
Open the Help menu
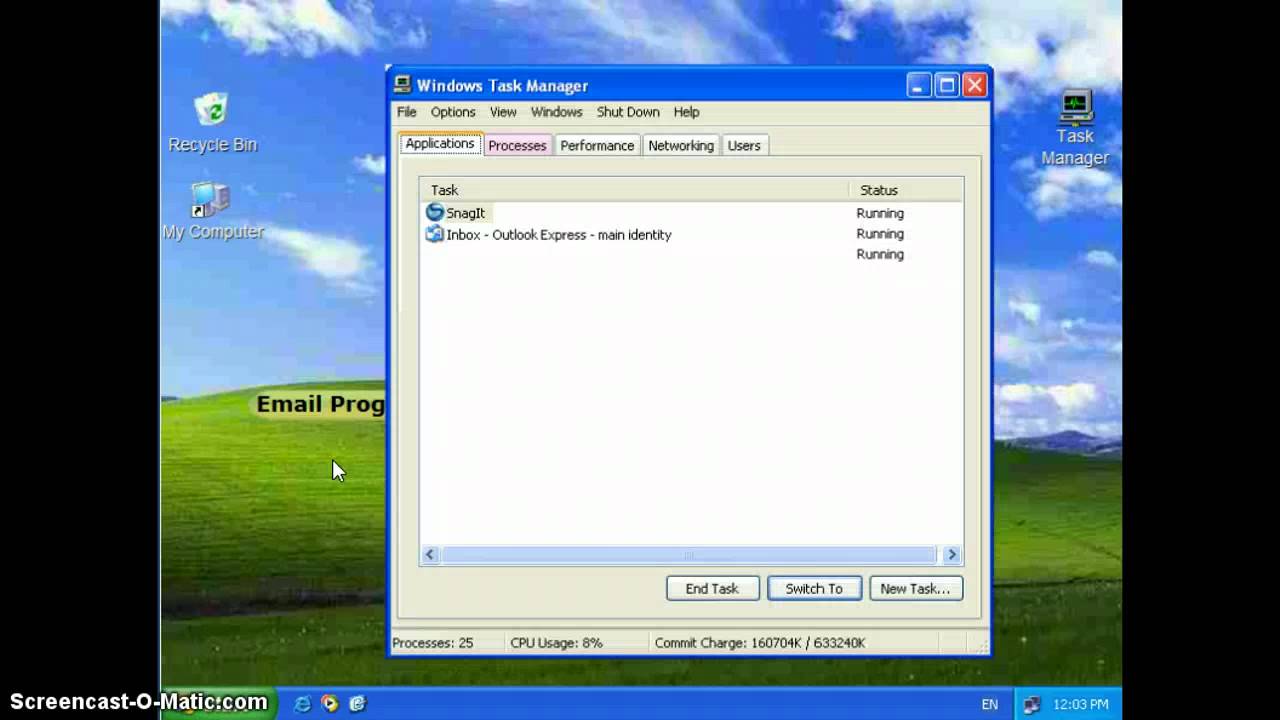(686, 112)
